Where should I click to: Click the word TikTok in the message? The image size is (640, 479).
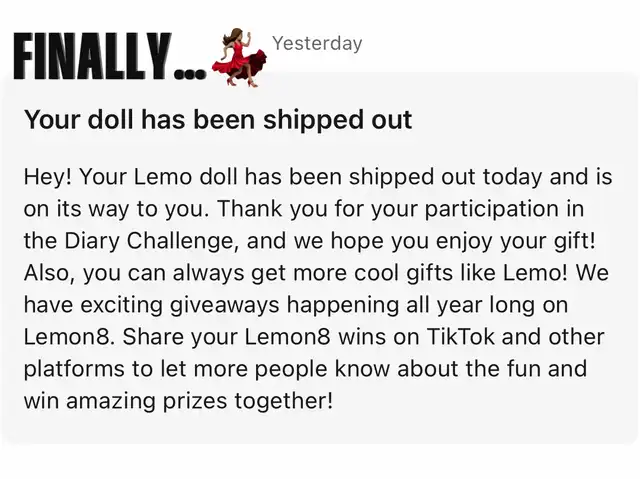tap(460, 337)
